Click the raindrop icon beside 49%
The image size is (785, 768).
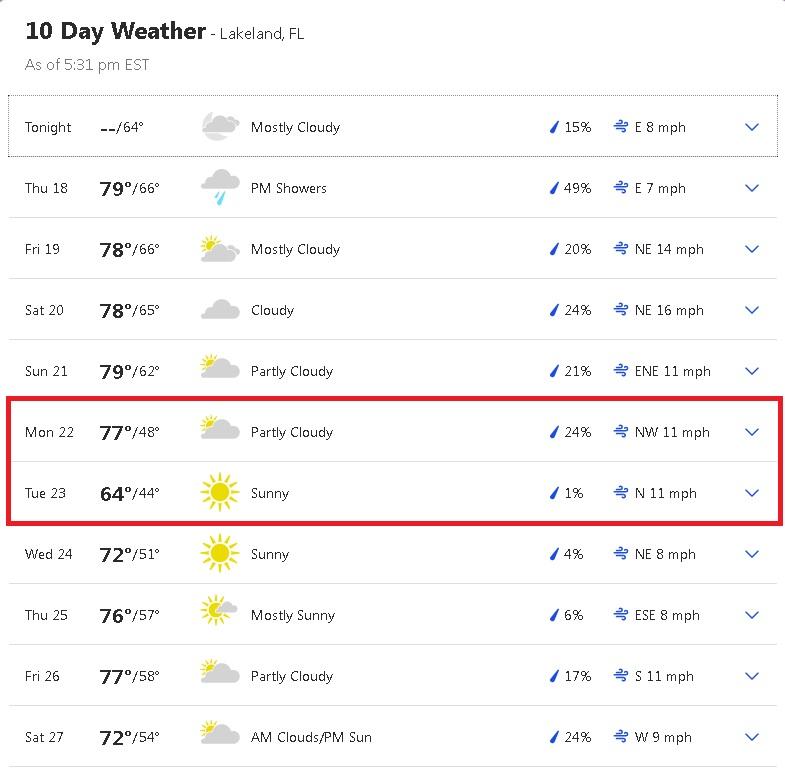click(x=554, y=188)
